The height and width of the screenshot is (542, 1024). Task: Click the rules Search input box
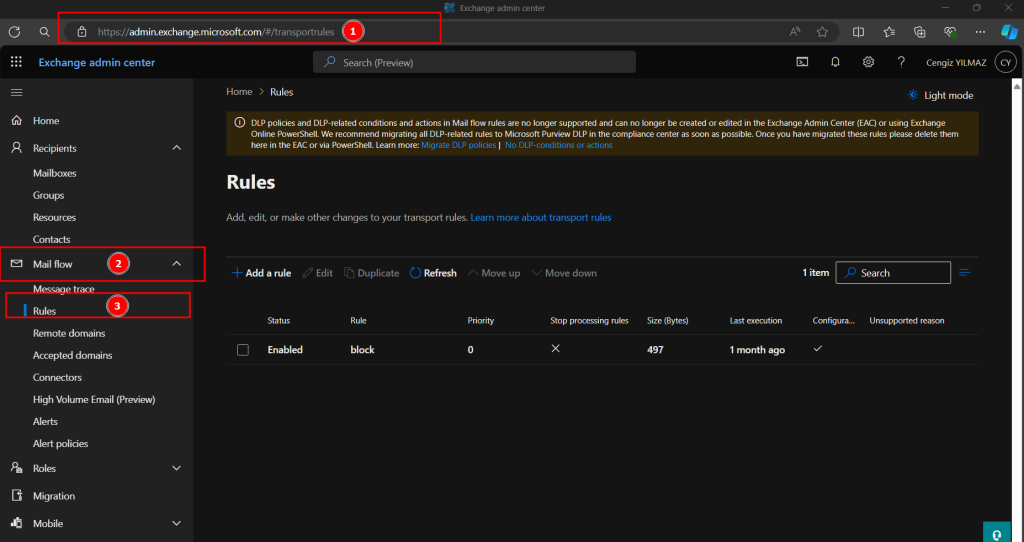[x=902, y=273]
